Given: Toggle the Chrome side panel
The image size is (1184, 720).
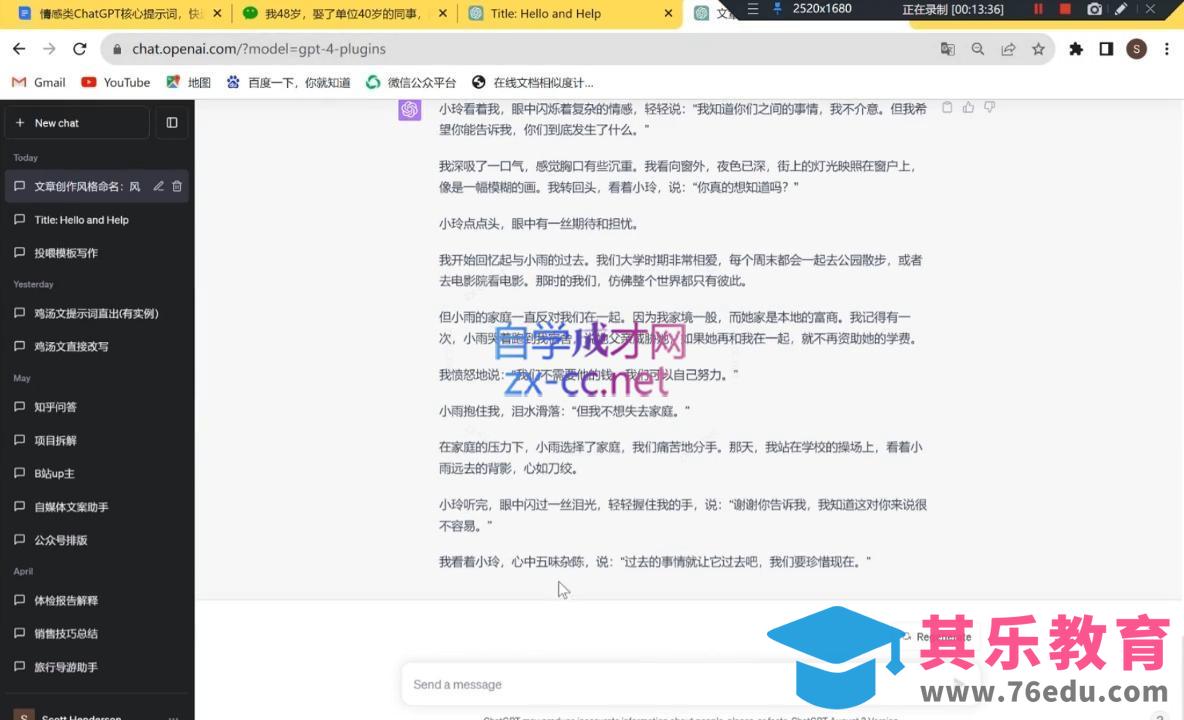Looking at the screenshot, I should 1106,49.
